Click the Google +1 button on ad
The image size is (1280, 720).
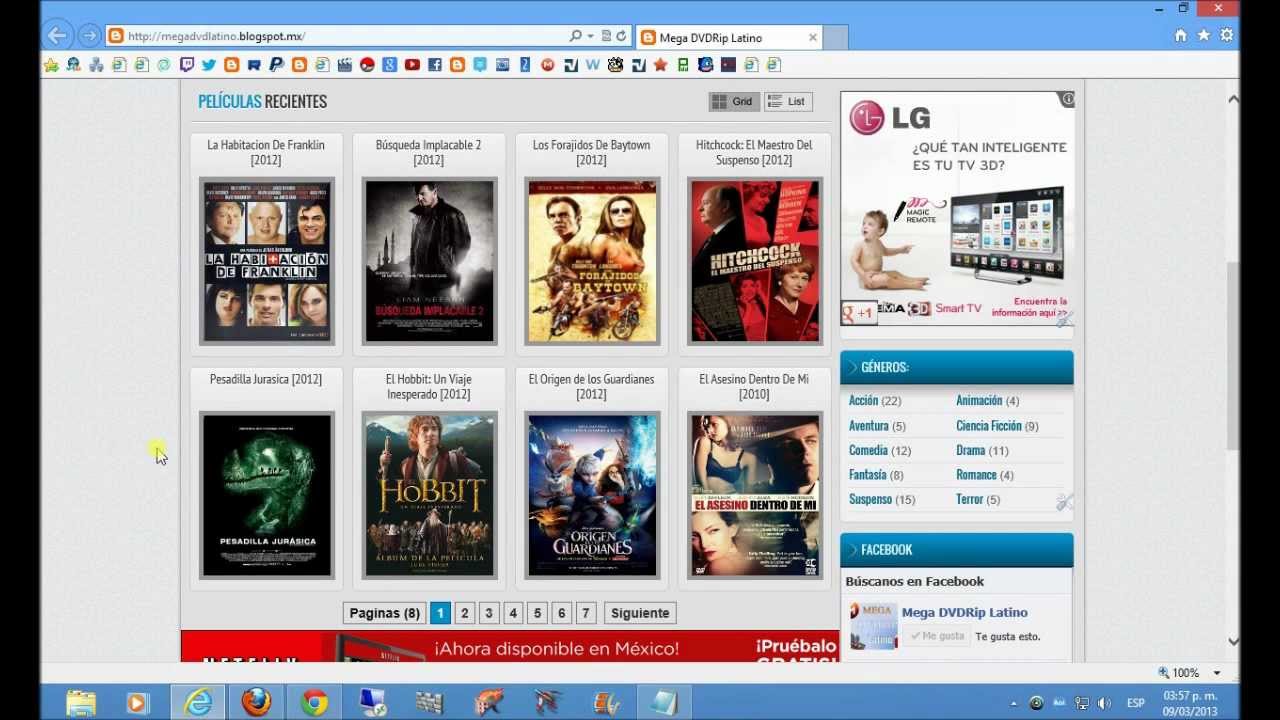[x=859, y=312]
